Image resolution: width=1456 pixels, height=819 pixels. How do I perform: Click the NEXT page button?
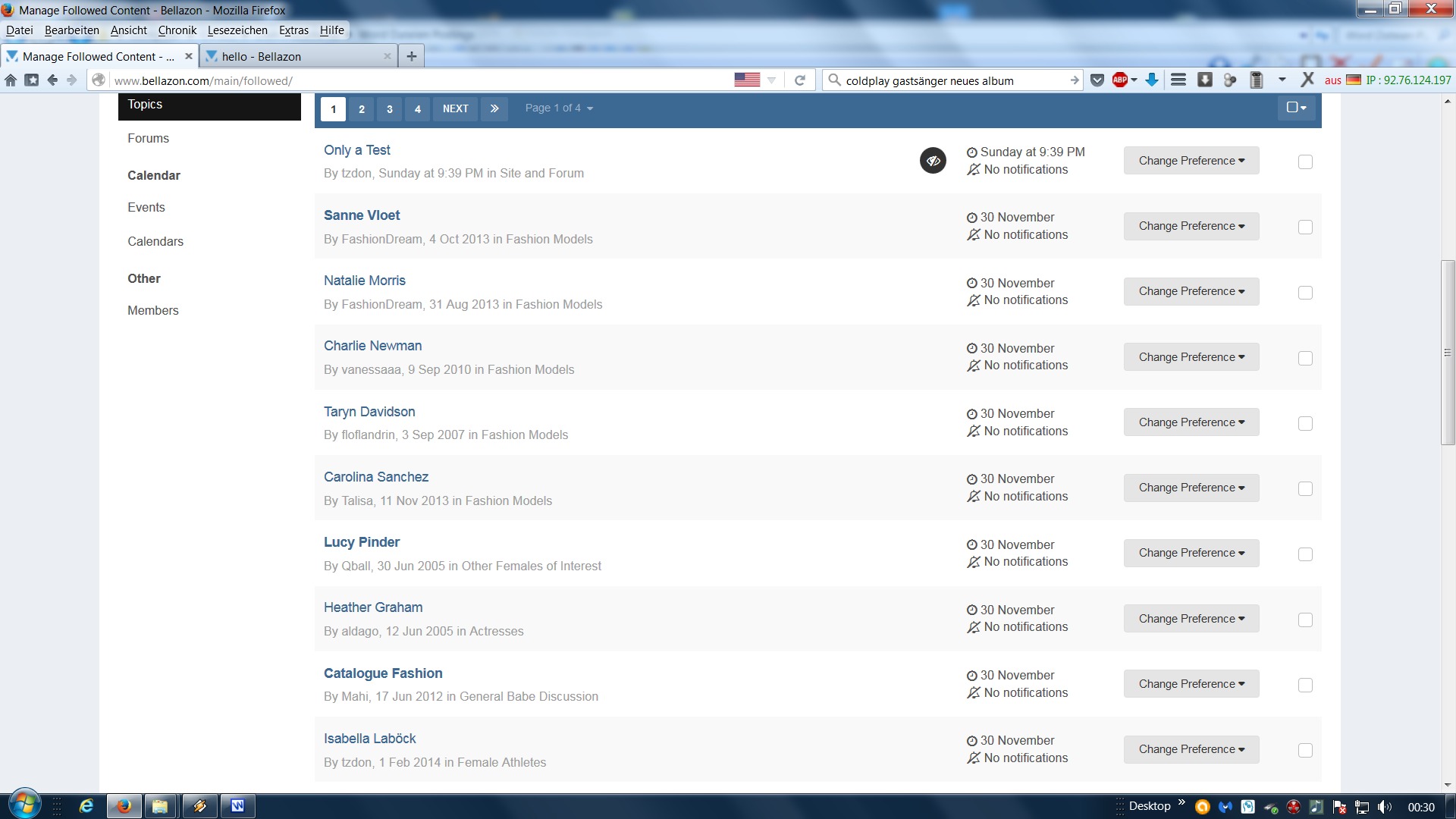[455, 108]
